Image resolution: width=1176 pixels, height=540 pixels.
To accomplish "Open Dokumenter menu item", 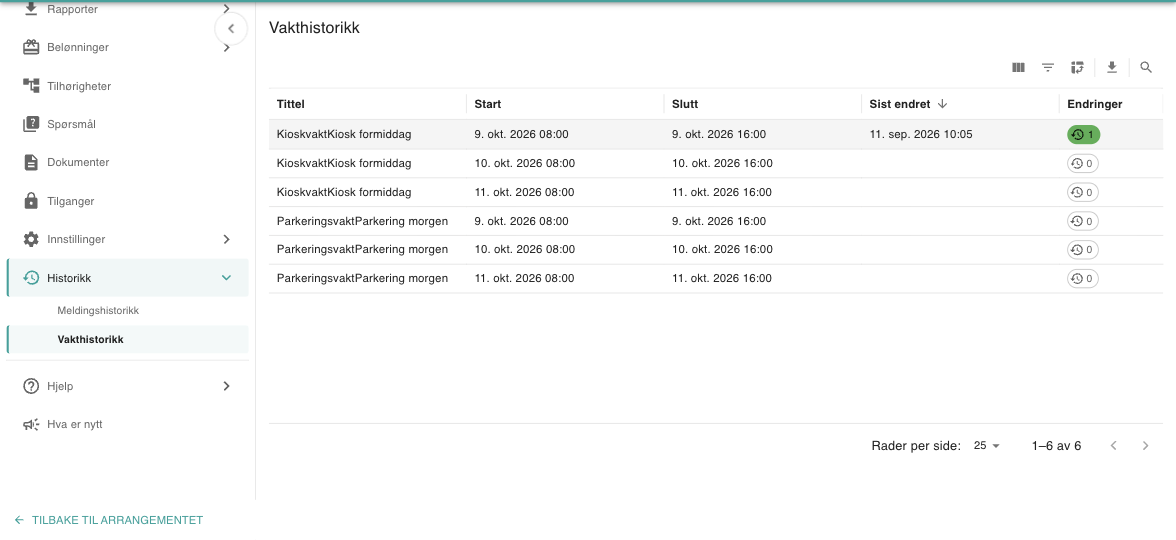I will click(128, 162).
